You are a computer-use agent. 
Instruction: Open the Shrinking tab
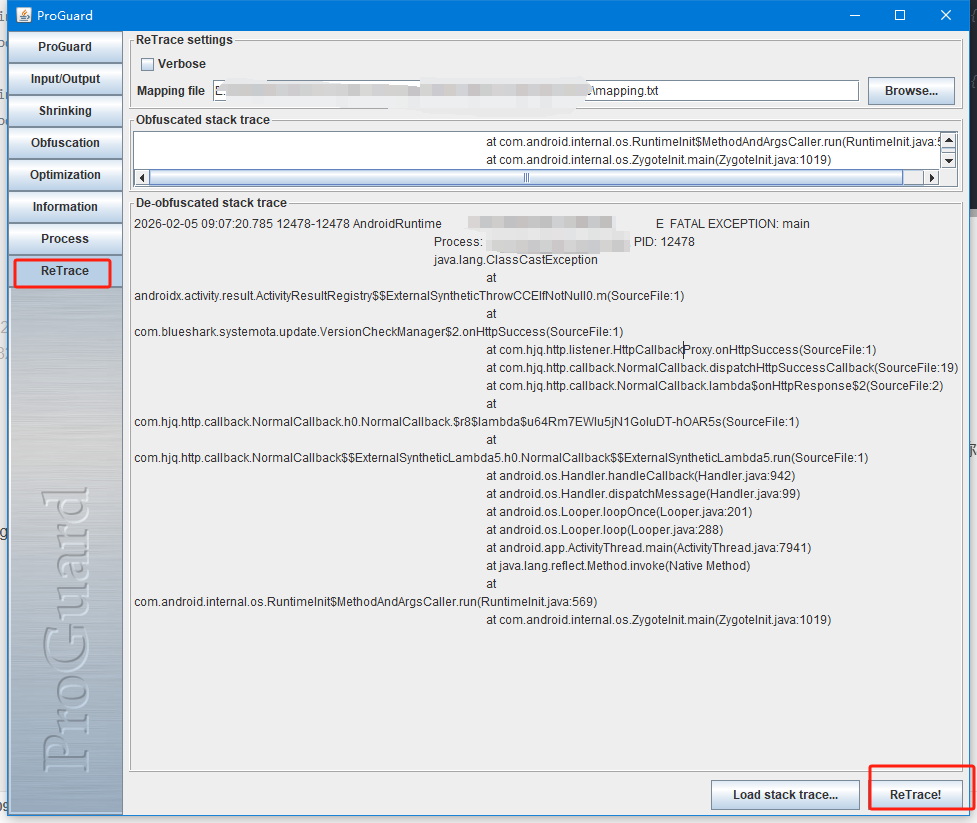pos(65,111)
